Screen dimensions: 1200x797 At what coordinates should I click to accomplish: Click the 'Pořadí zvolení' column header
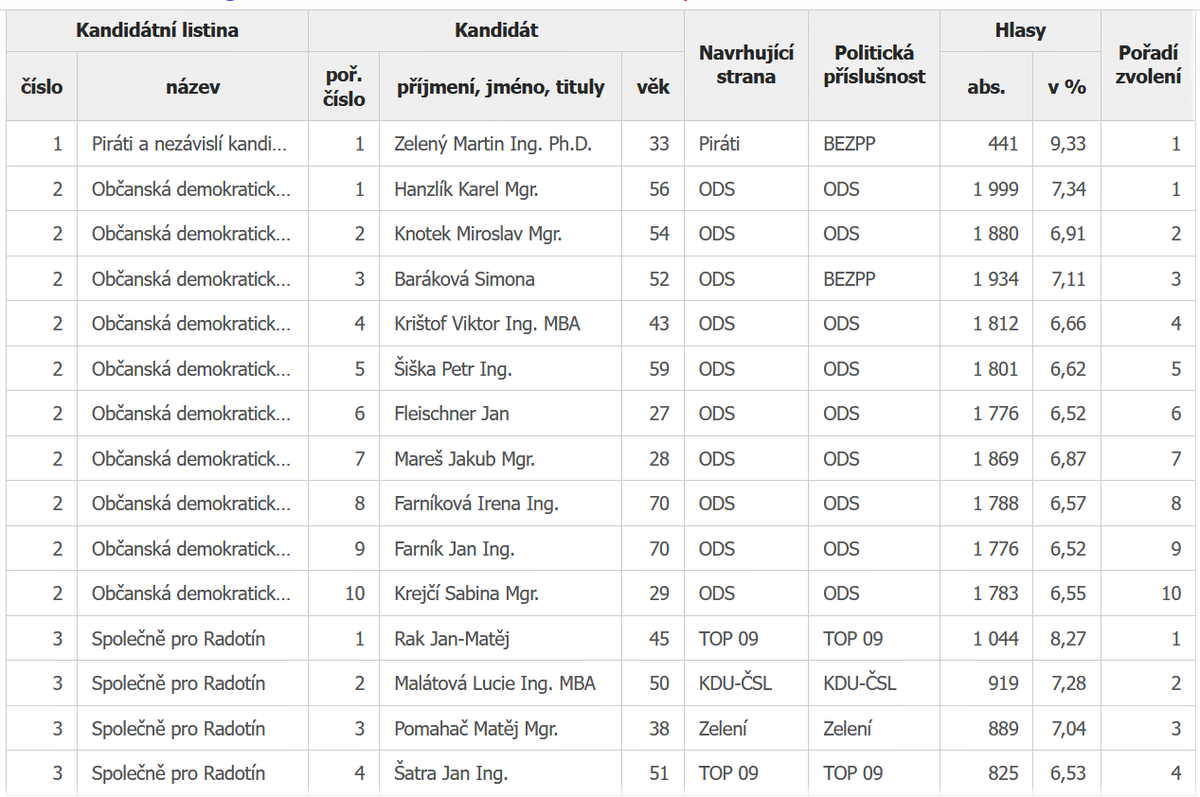coord(1148,65)
